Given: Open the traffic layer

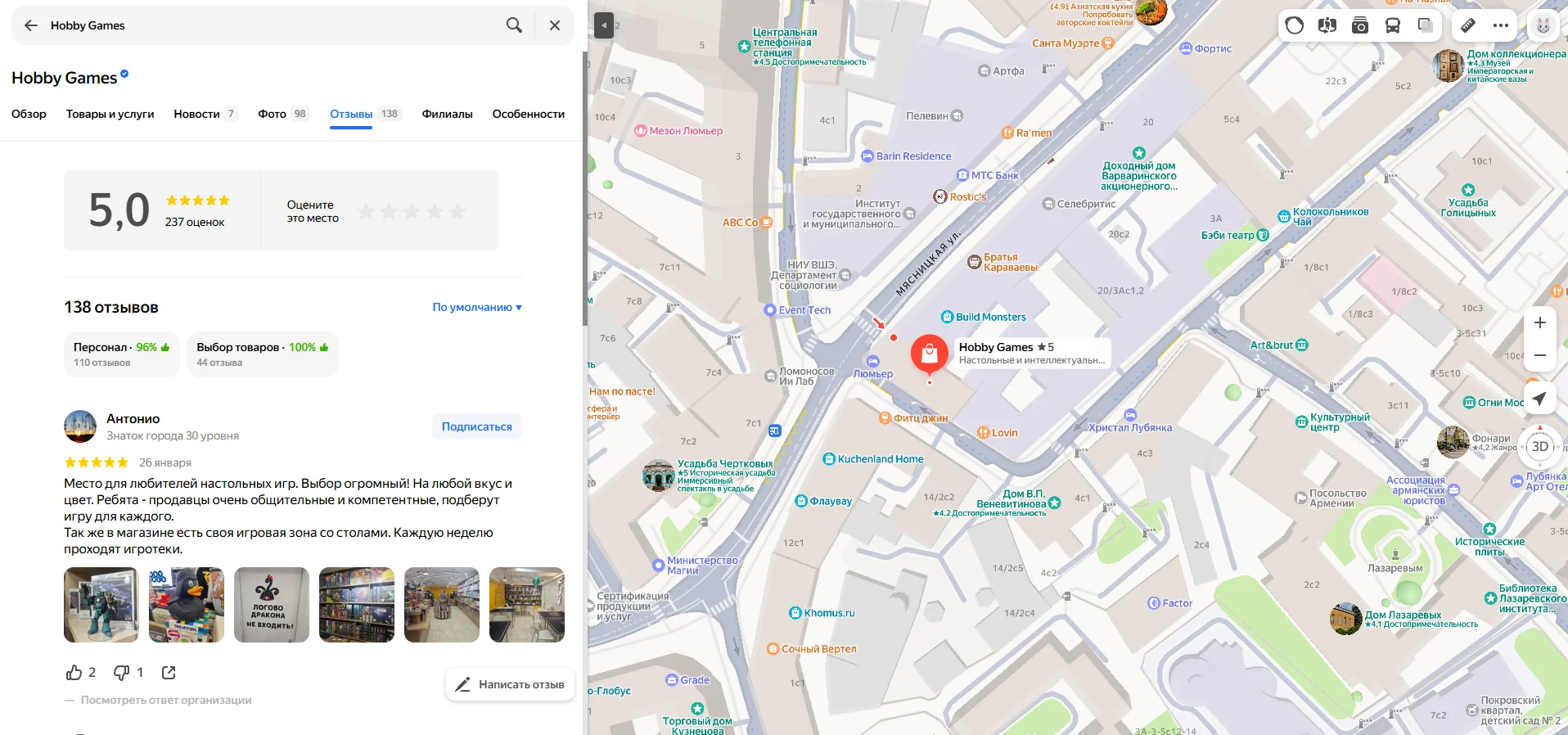Looking at the screenshot, I should click(1295, 25).
